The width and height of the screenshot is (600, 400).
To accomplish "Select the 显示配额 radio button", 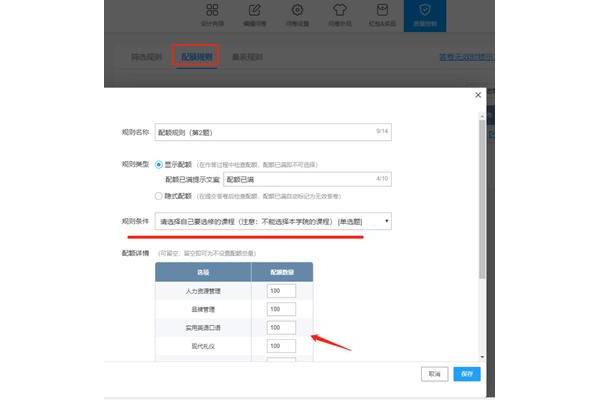I will (158, 165).
